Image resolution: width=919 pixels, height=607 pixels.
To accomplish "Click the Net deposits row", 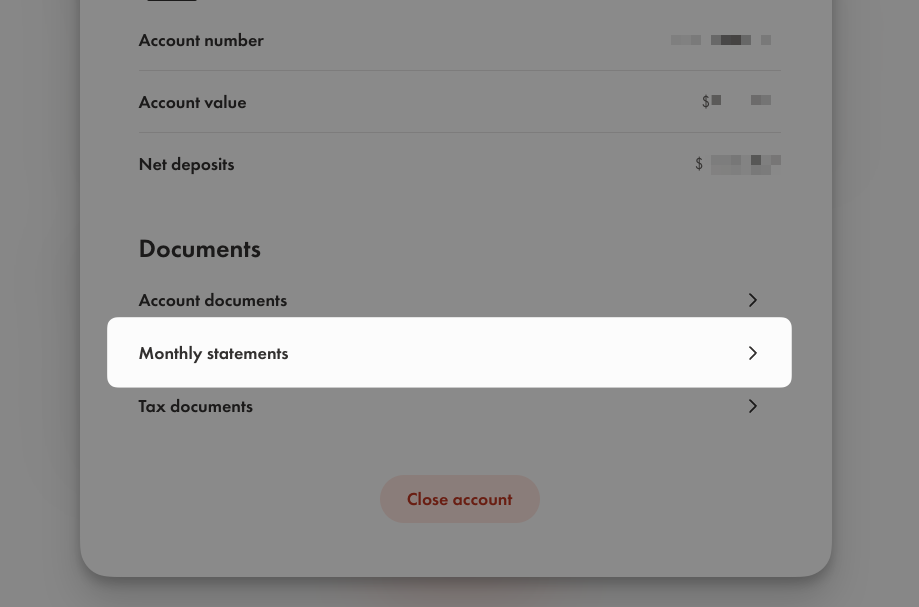I will tap(459, 164).
